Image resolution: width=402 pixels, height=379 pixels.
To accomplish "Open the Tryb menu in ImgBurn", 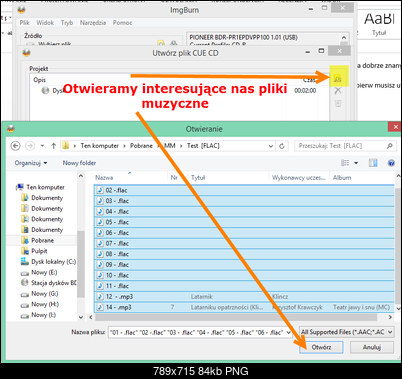I will tap(67, 23).
